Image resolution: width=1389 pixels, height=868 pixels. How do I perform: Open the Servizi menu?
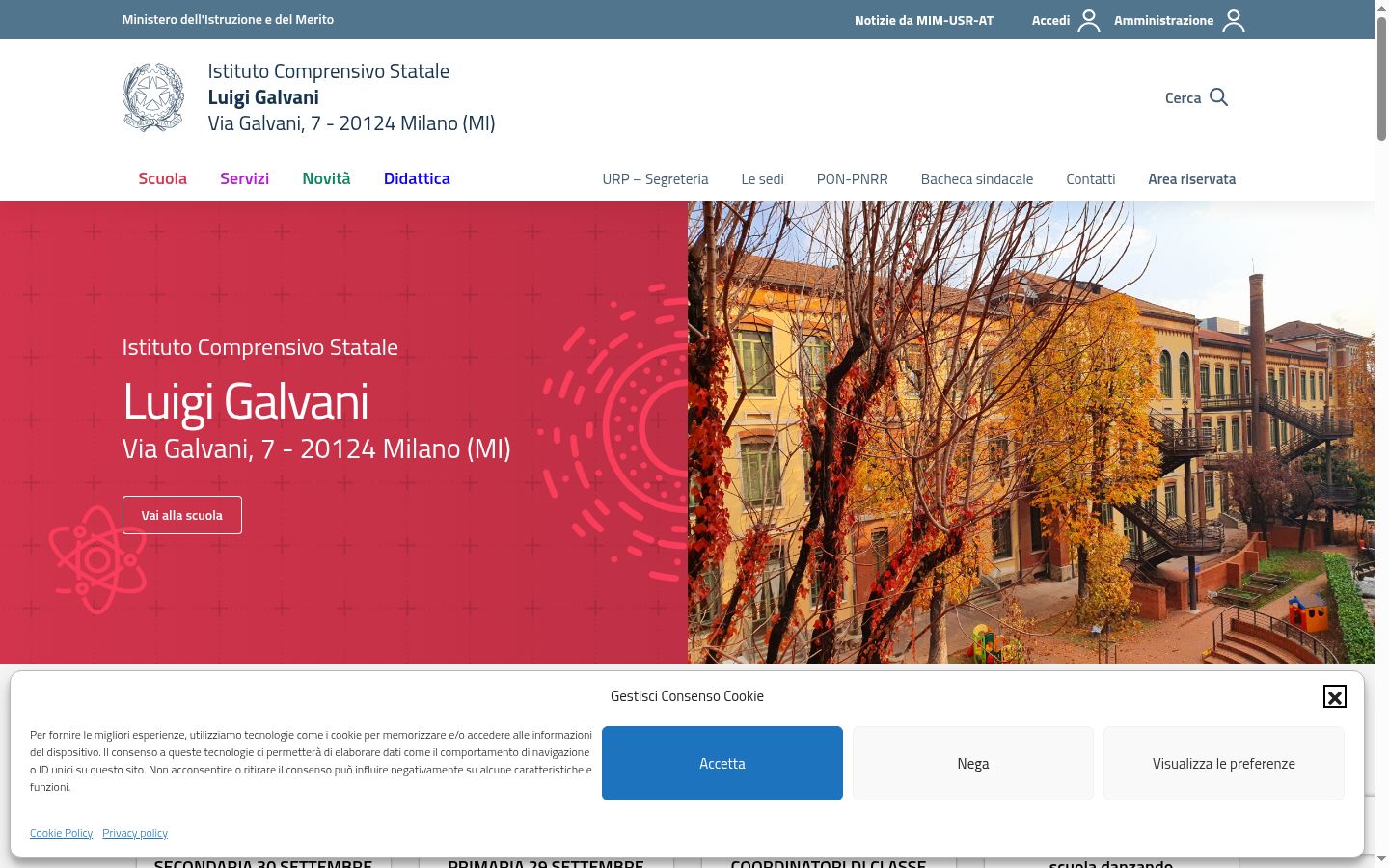coord(244,178)
